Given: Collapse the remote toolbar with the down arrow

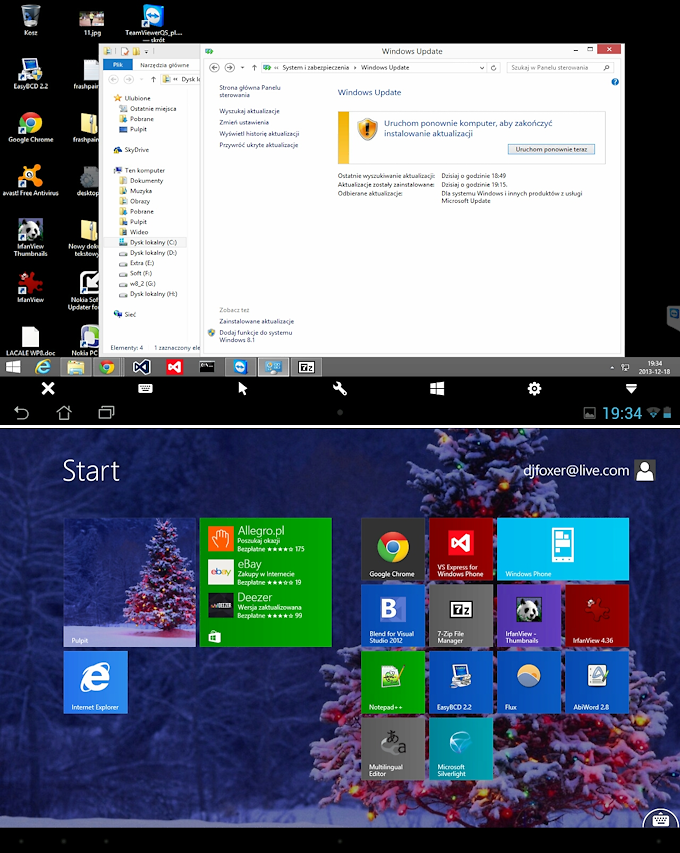Looking at the screenshot, I should click(631, 388).
